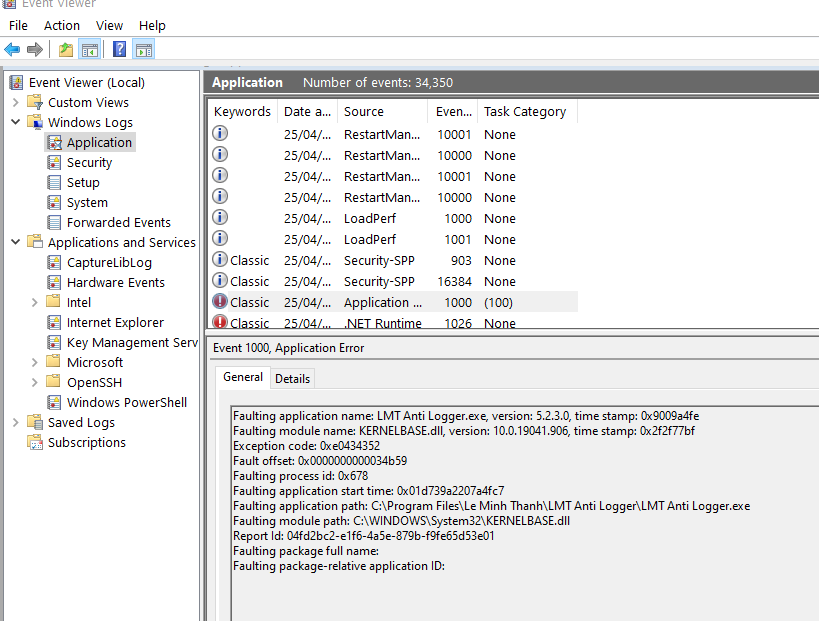Click the Faulting module name KERNELBASE.dll line
819x621 pixels.
click(x=464, y=431)
